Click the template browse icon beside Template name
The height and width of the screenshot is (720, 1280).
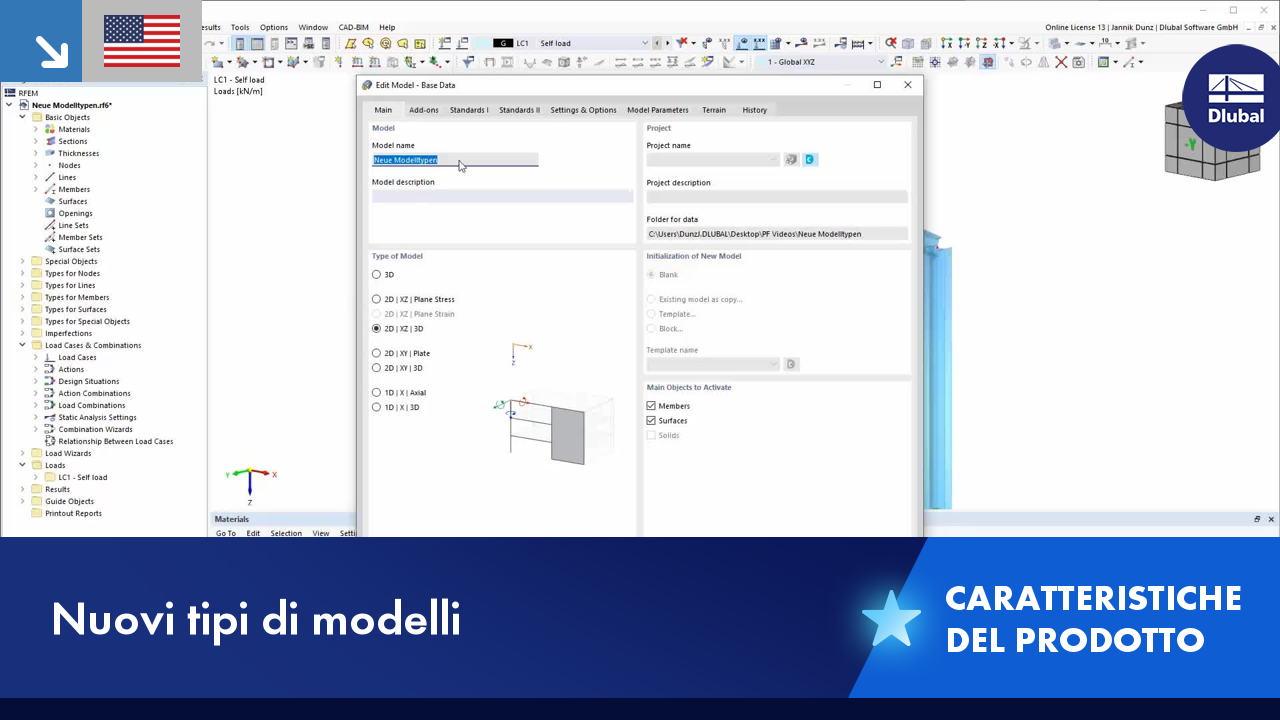(x=791, y=364)
